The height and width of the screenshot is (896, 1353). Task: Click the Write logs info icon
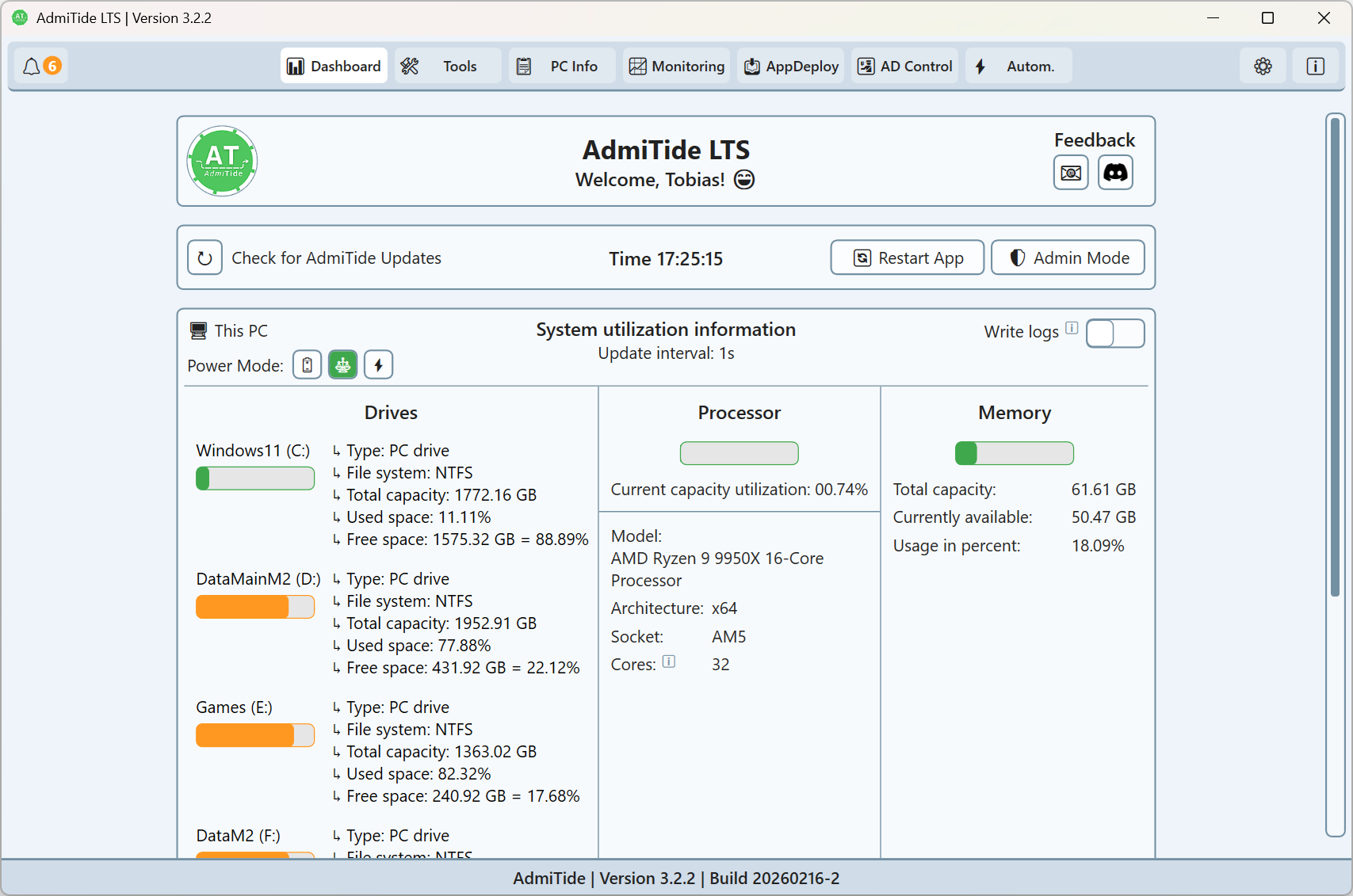click(x=1072, y=327)
